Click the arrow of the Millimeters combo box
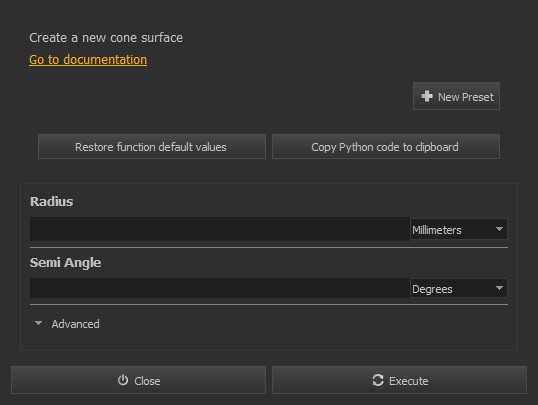The image size is (538, 405). (499, 229)
